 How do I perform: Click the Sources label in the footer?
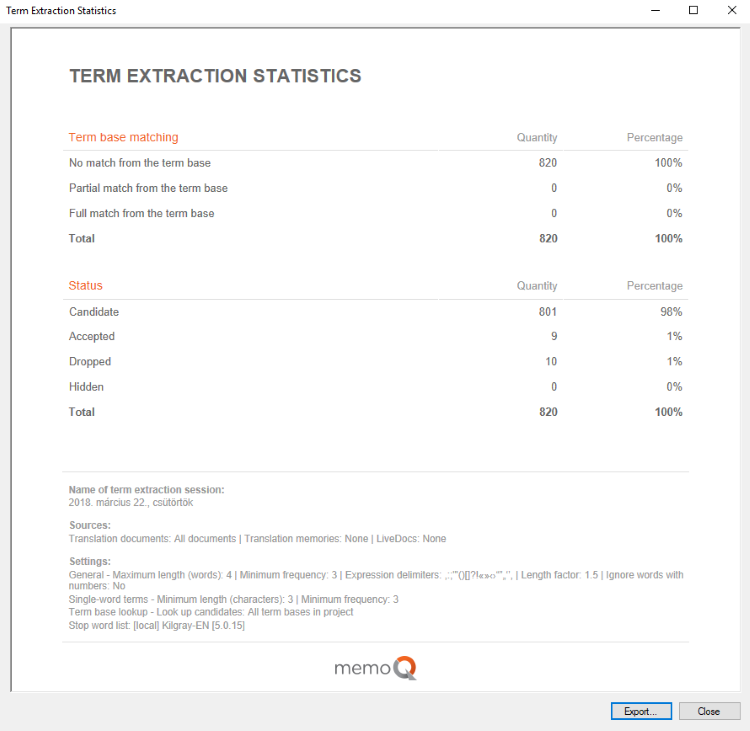pyautogui.click(x=89, y=525)
